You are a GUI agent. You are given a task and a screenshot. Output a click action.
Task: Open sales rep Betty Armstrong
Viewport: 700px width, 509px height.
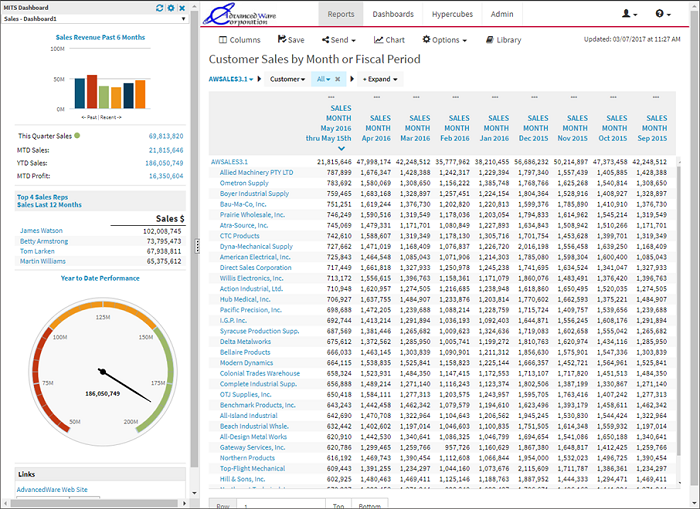[x=44, y=241]
